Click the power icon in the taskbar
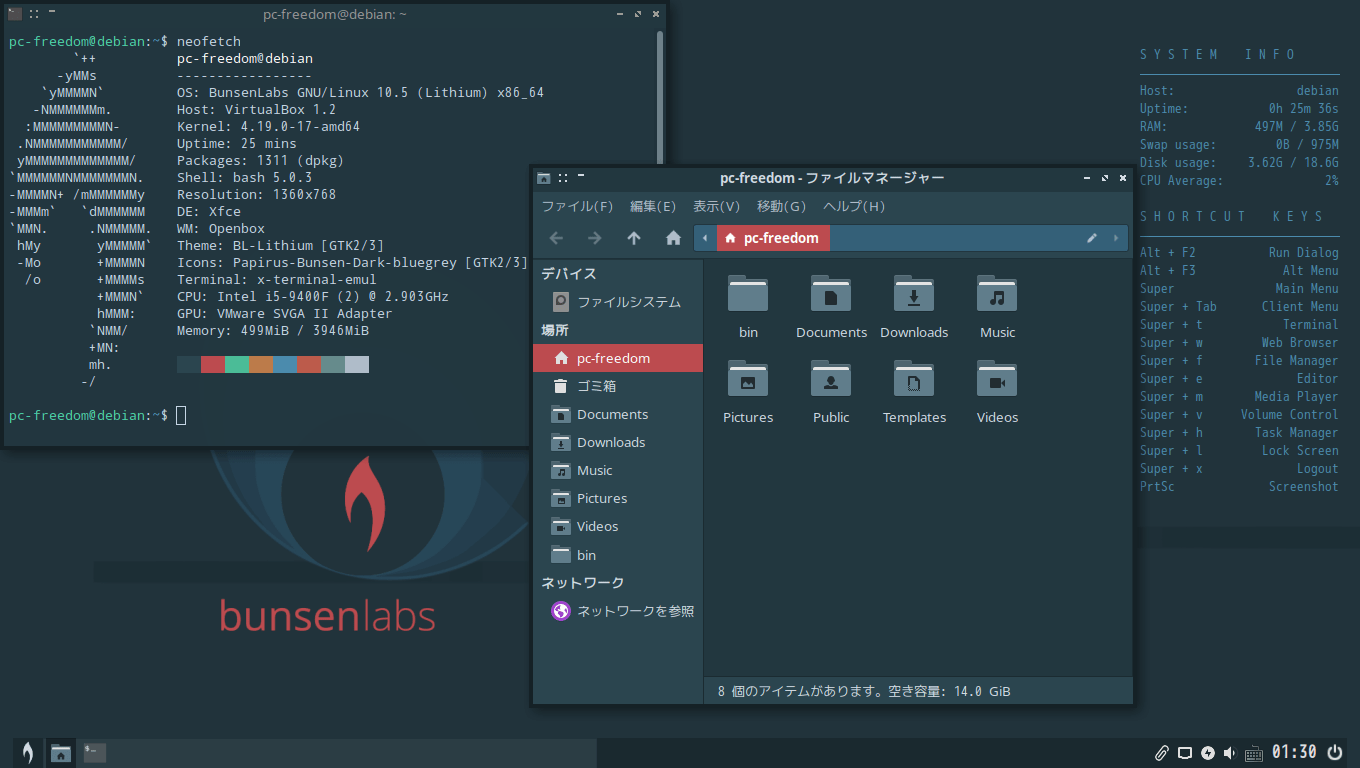The height and width of the screenshot is (768, 1360). (x=1334, y=752)
